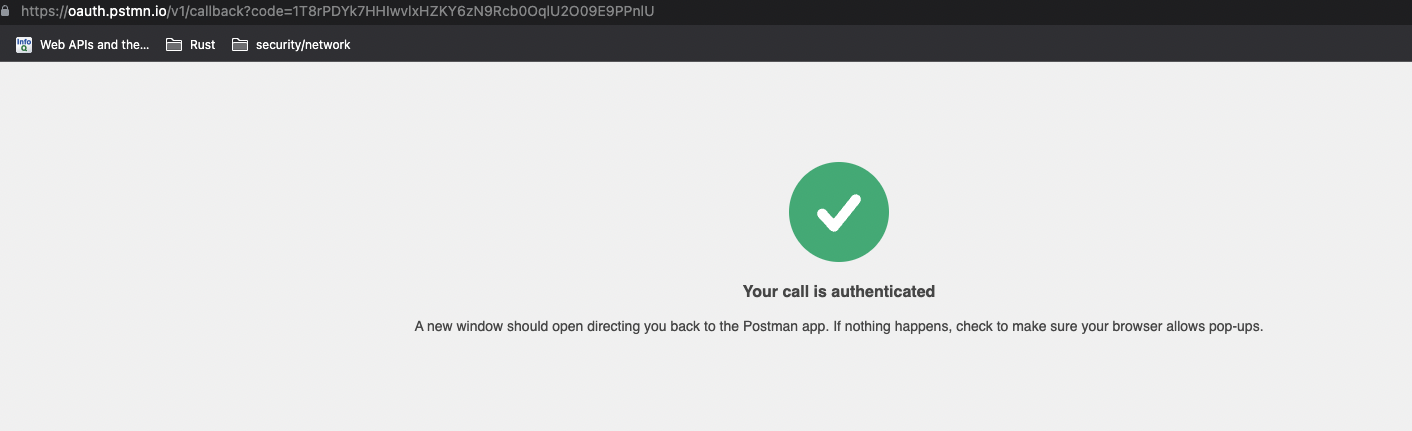Viewport: 1412px width, 431px height.
Task: Click the InfoQ favicon on bookmarks bar
Action: (24, 44)
